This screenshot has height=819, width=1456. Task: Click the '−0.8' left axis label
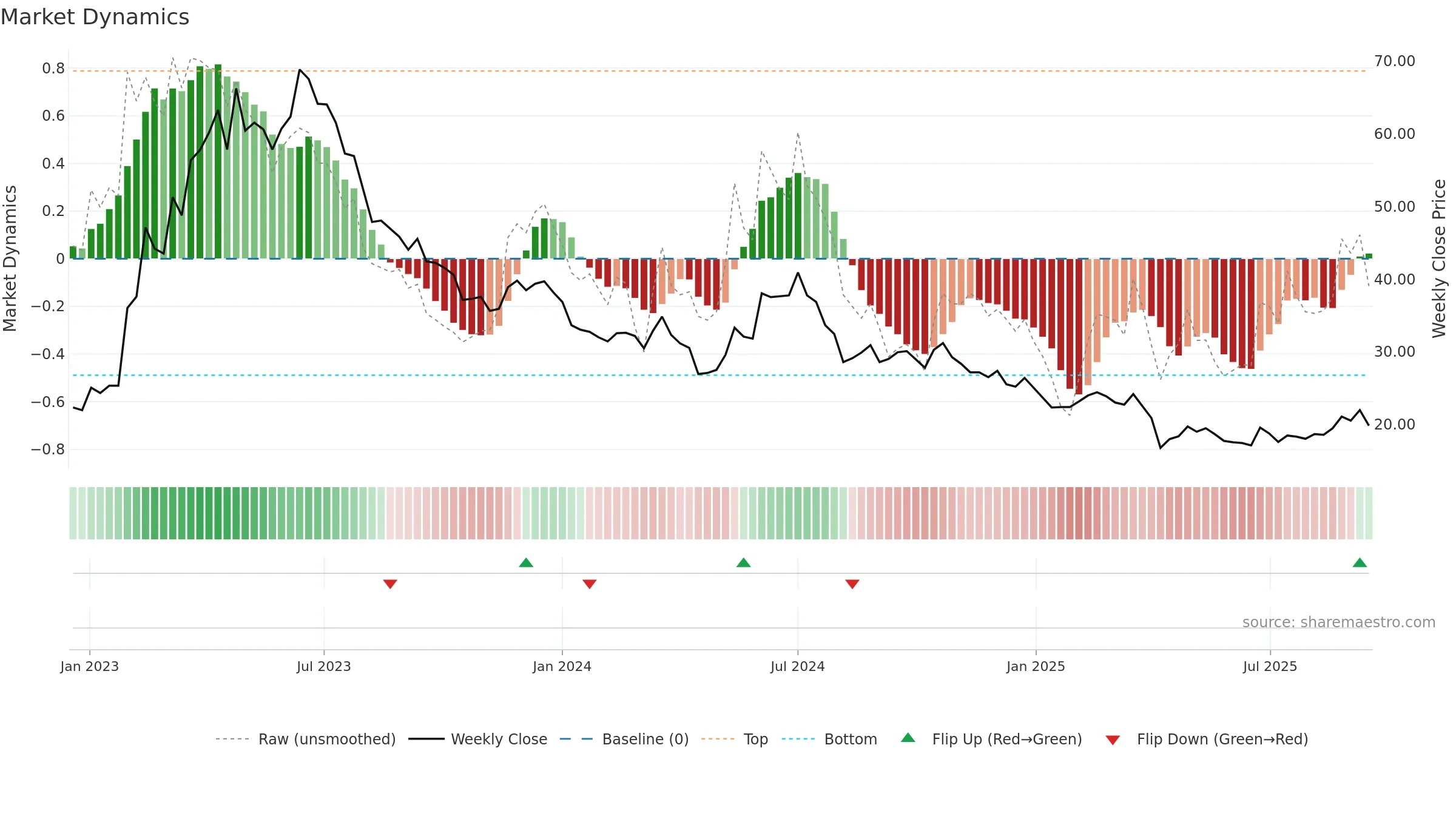click(x=48, y=450)
